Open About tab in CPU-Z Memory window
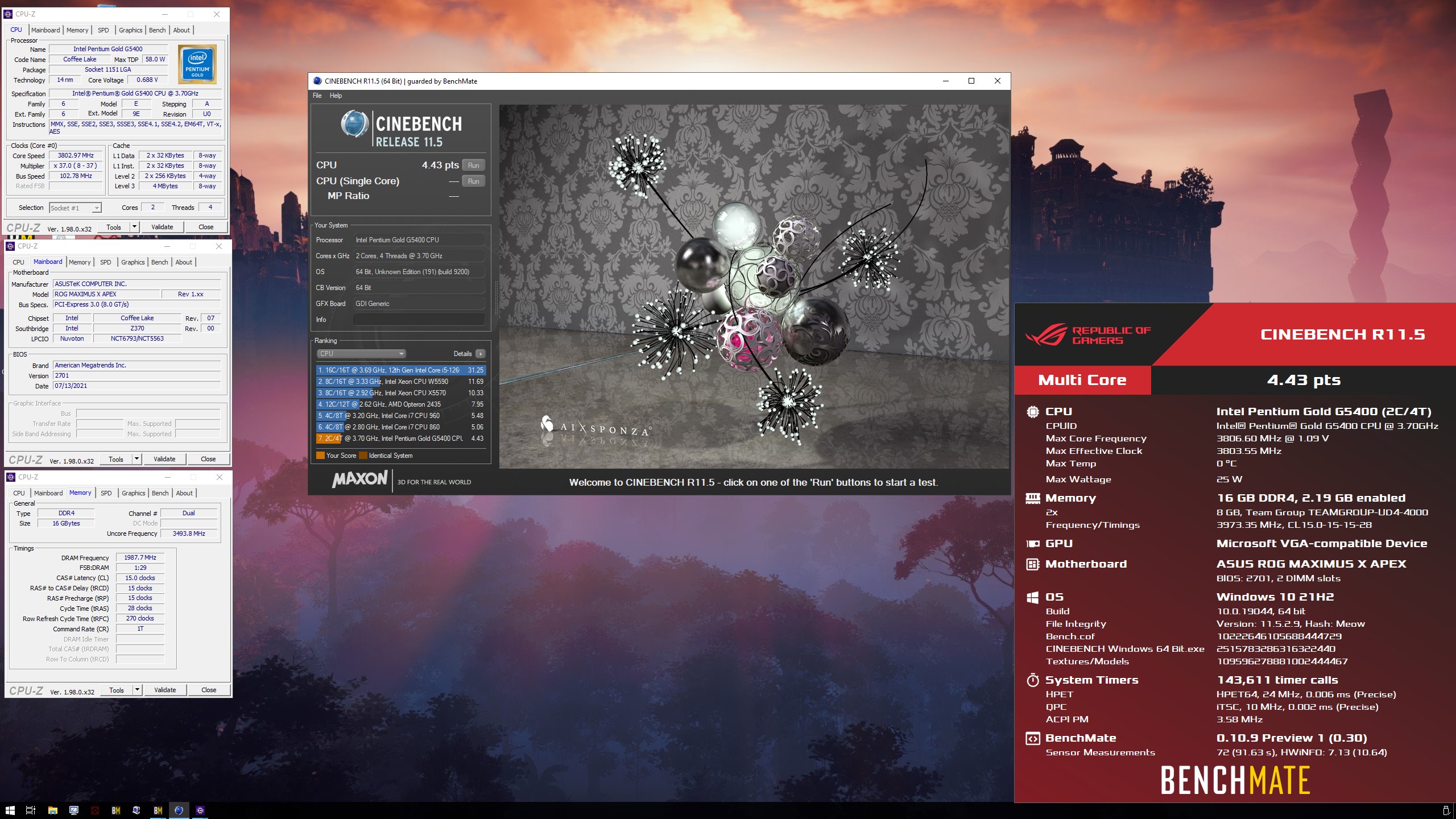 click(184, 493)
